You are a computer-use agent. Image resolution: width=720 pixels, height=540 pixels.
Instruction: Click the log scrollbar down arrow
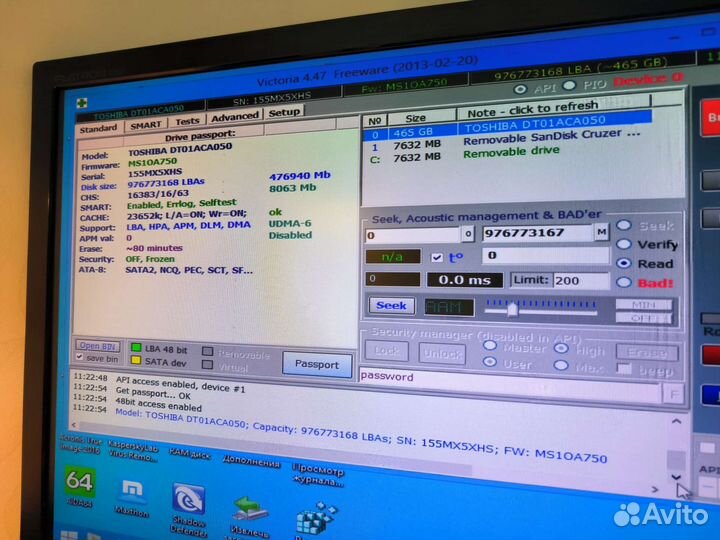[x=676, y=478]
